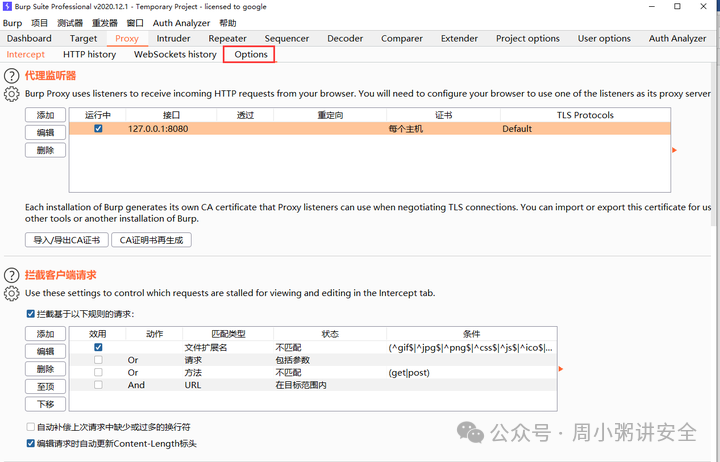The width and height of the screenshot is (720, 462).
Task: Select the ^gif$|^jpg$ condition cell
Action: (470, 348)
